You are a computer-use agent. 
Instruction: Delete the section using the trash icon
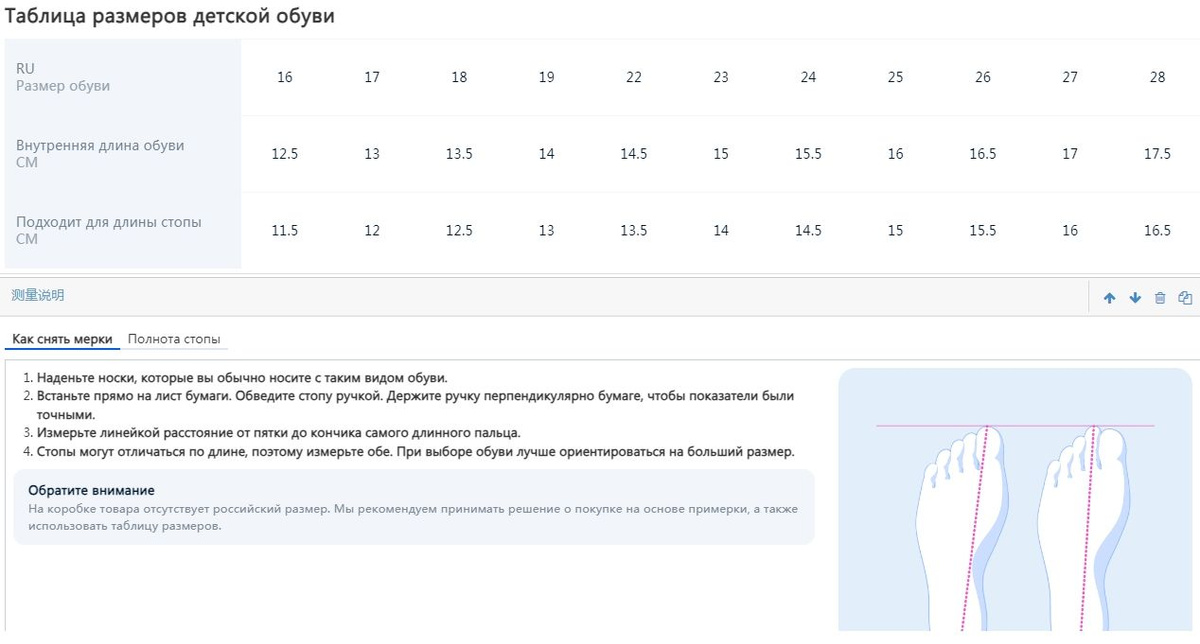[x=1160, y=298]
